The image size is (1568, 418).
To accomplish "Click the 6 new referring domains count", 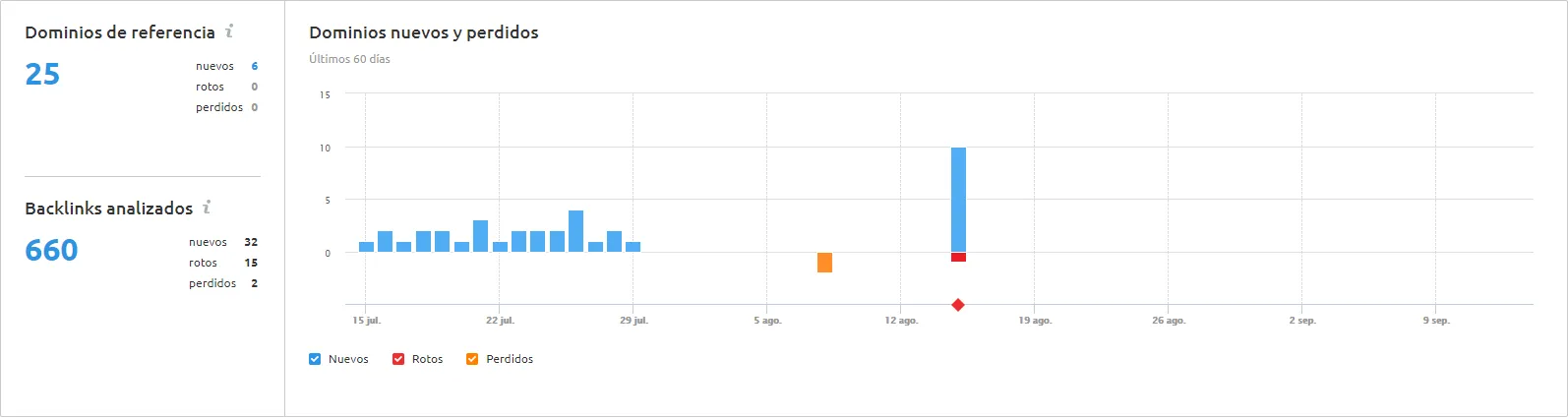I will point(254,66).
